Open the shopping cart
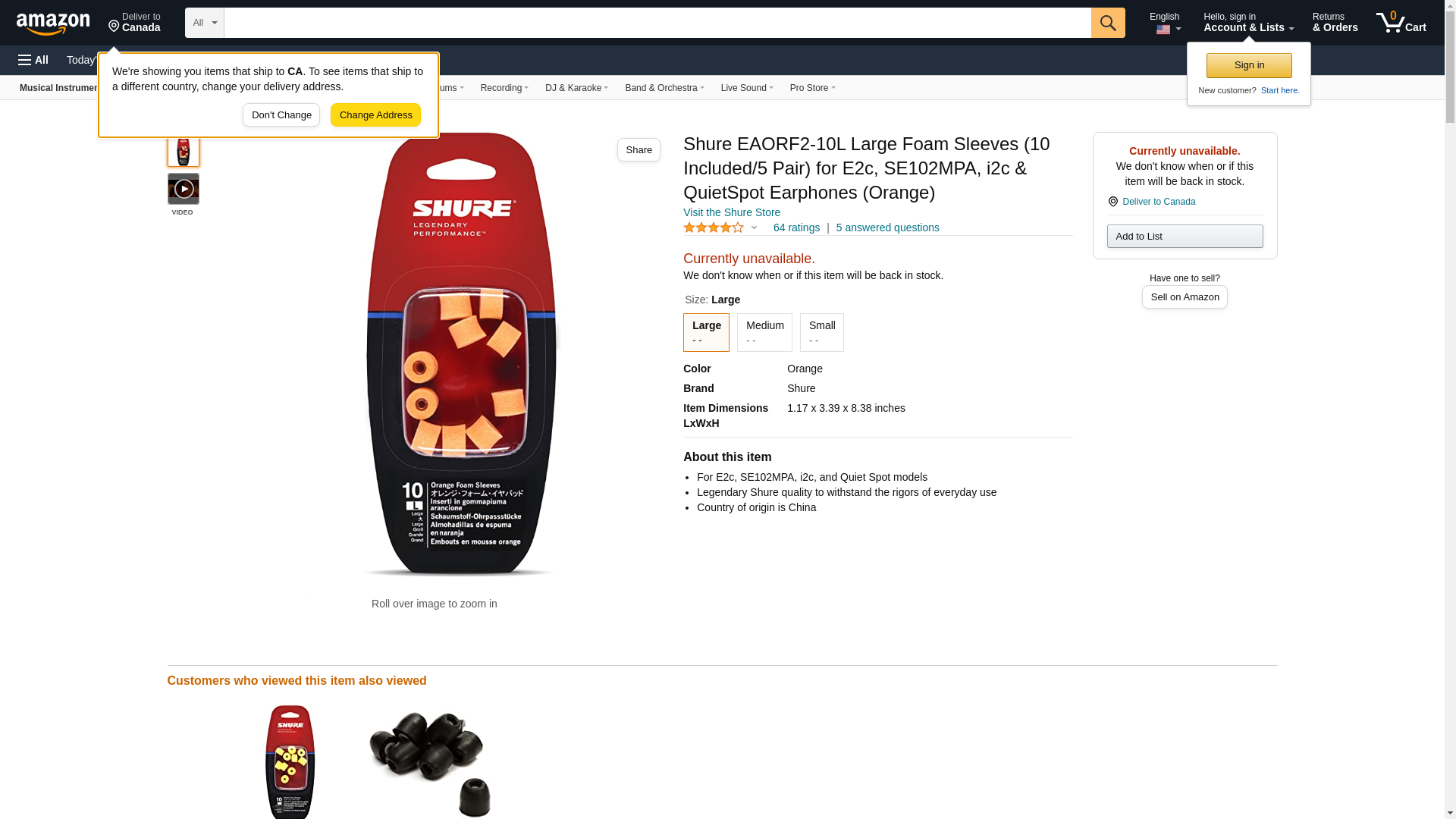 pyautogui.click(x=1401, y=23)
